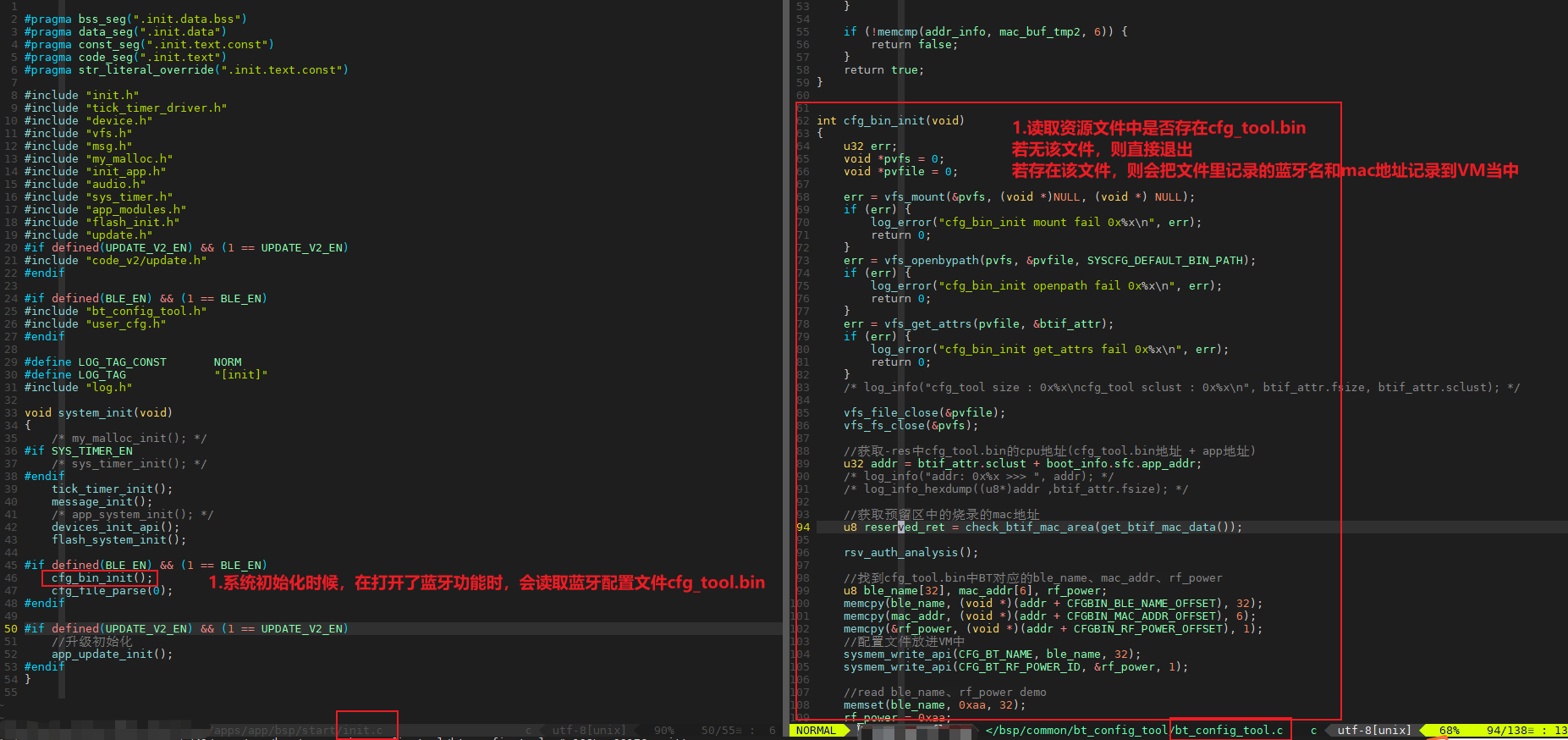Click #define LOG_TAG_CONST NORM line
1568x740 pixels.
133,362
